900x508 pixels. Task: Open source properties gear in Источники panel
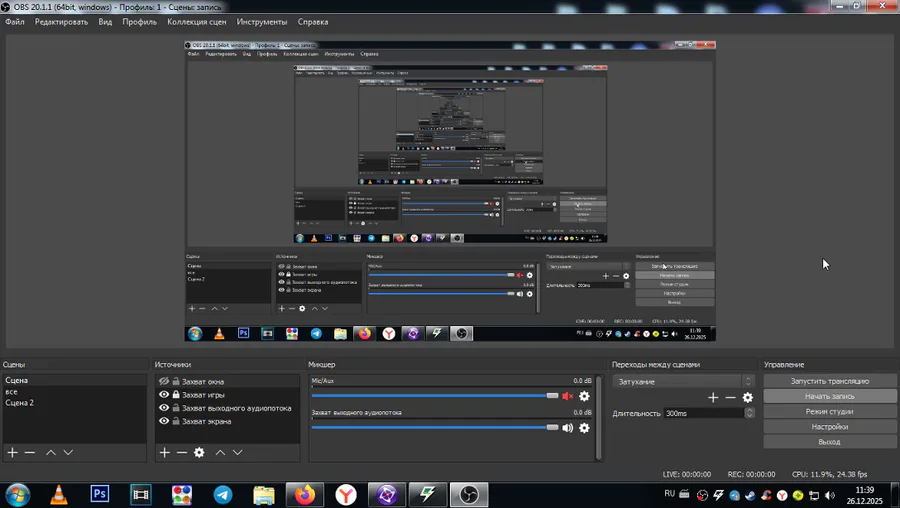pos(199,452)
